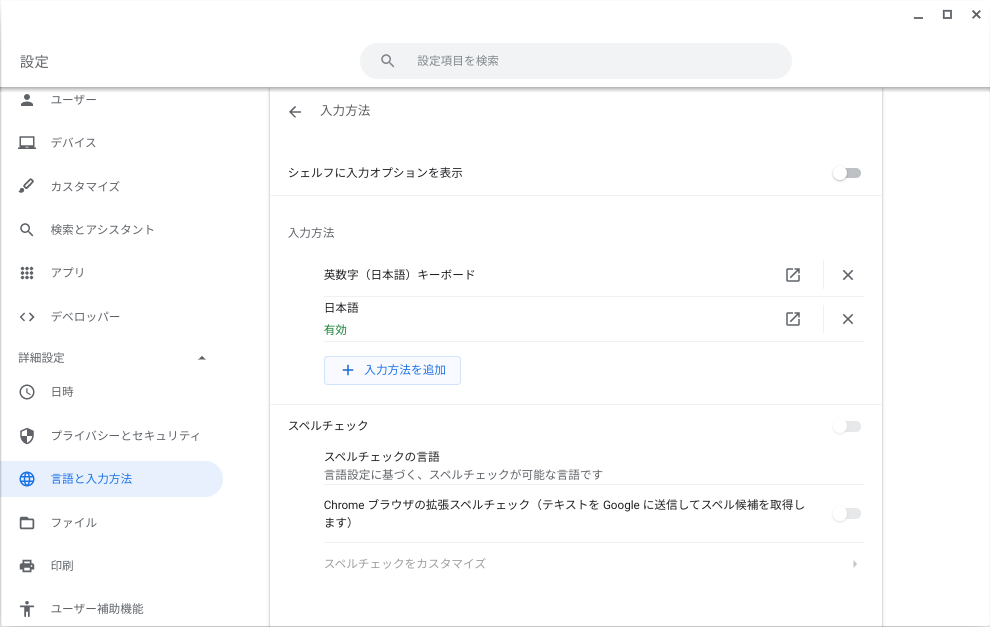This screenshot has width=990, height=627.
Task: Maximize the settings window
Action: click(947, 15)
